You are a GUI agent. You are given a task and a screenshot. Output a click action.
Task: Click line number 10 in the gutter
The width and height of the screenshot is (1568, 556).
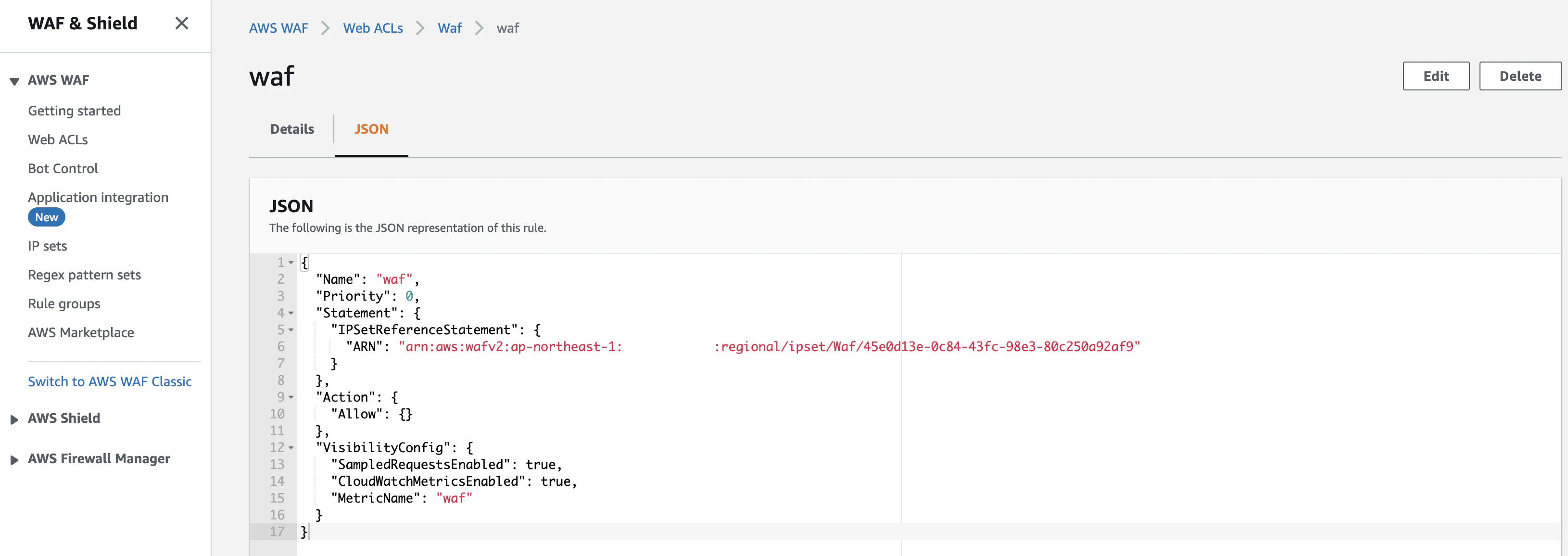pyautogui.click(x=277, y=414)
